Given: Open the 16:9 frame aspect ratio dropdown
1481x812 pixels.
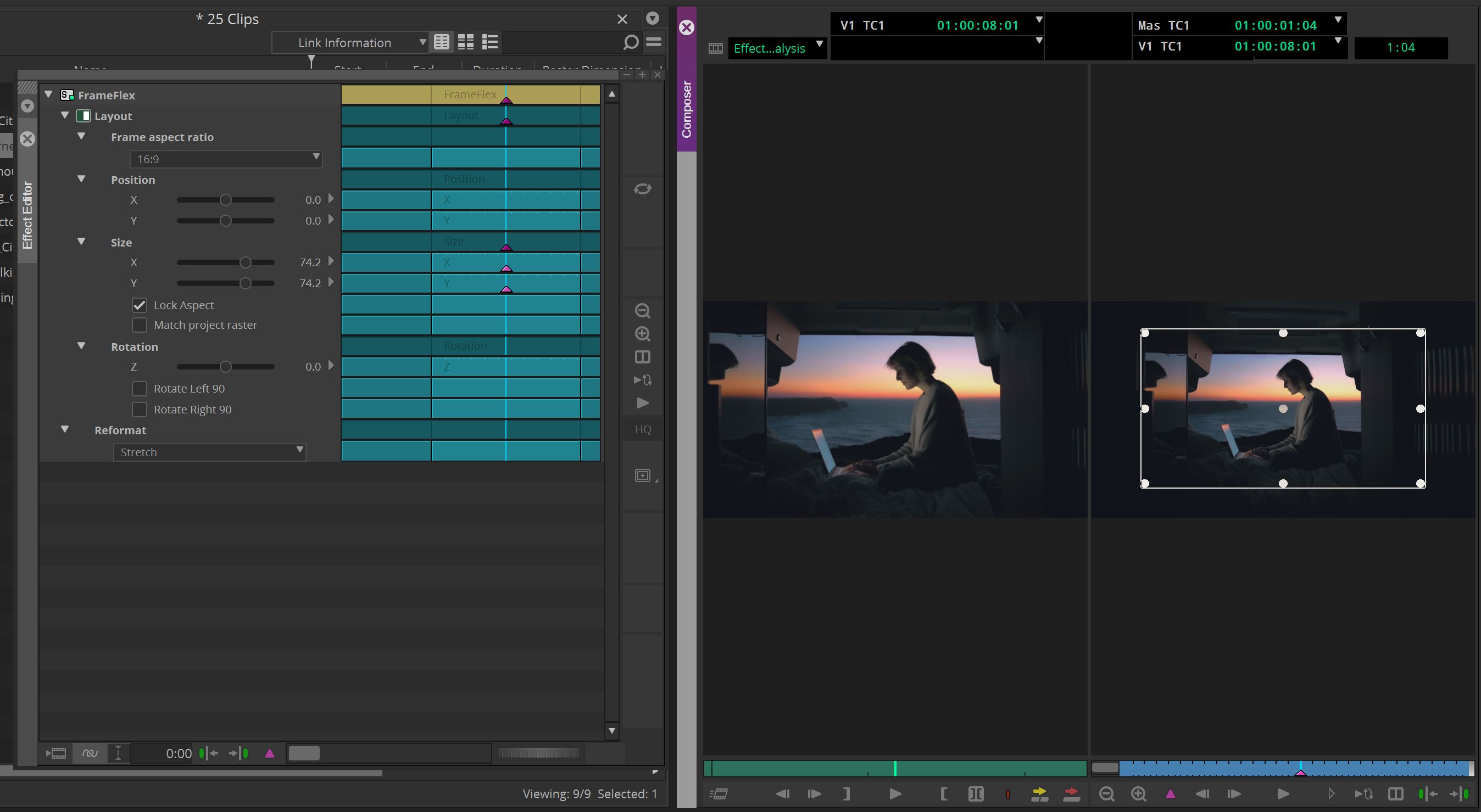Looking at the screenshot, I should click(226, 159).
